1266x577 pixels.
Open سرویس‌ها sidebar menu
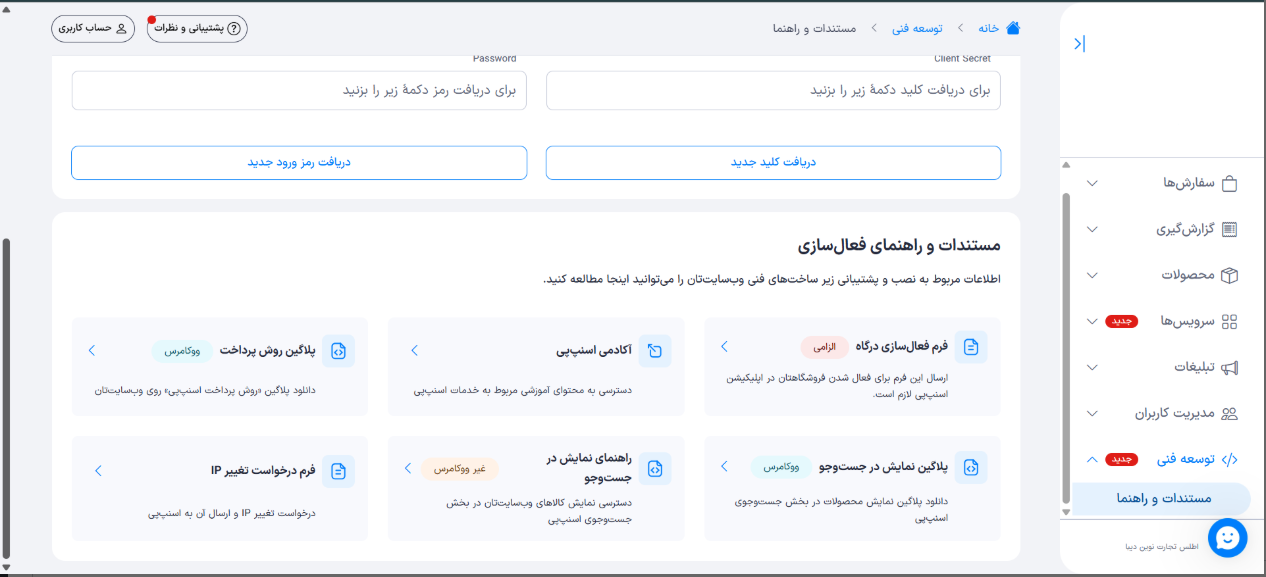coord(1161,321)
